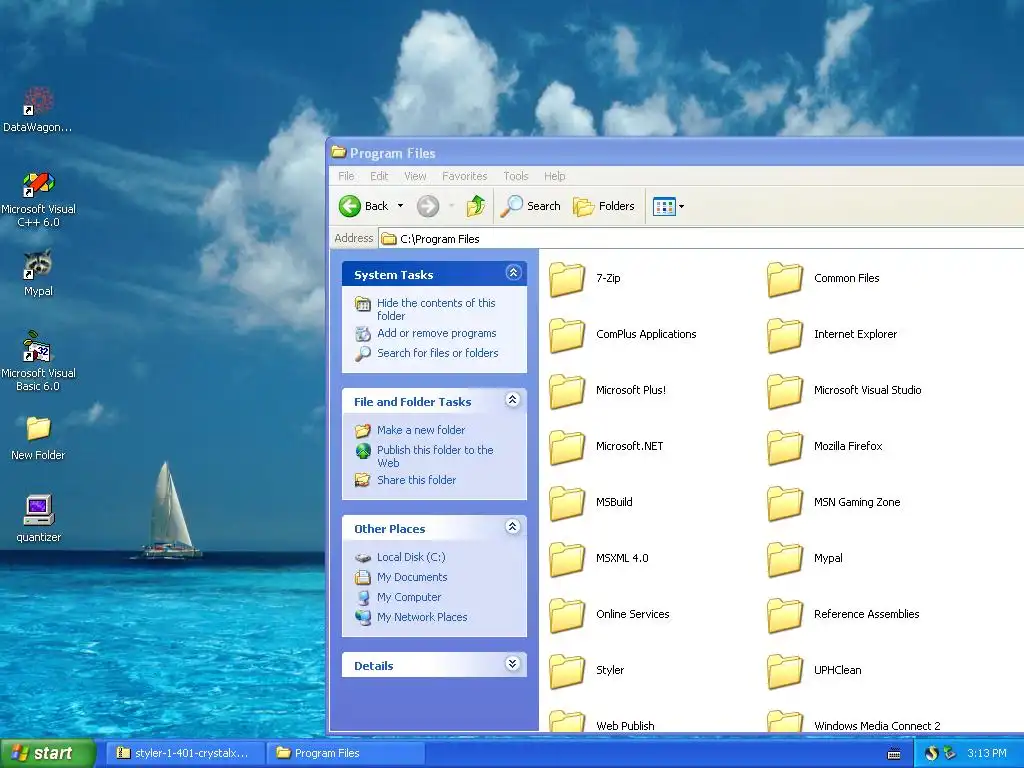Select the Microsoft Visual Studio folder icon
This screenshot has width=1024, height=768.
point(785,392)
